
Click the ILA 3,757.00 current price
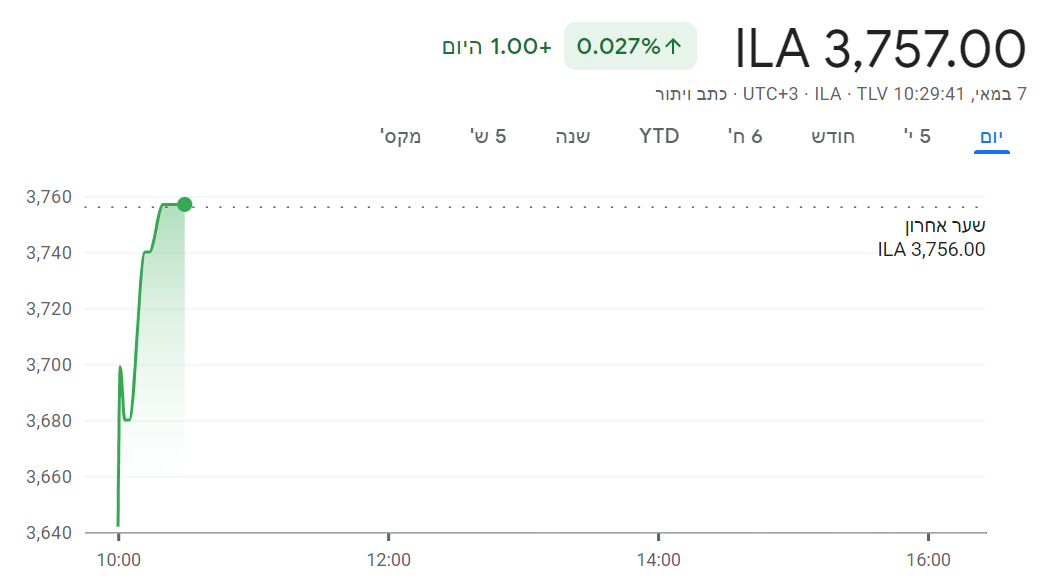tap(880, 48)
